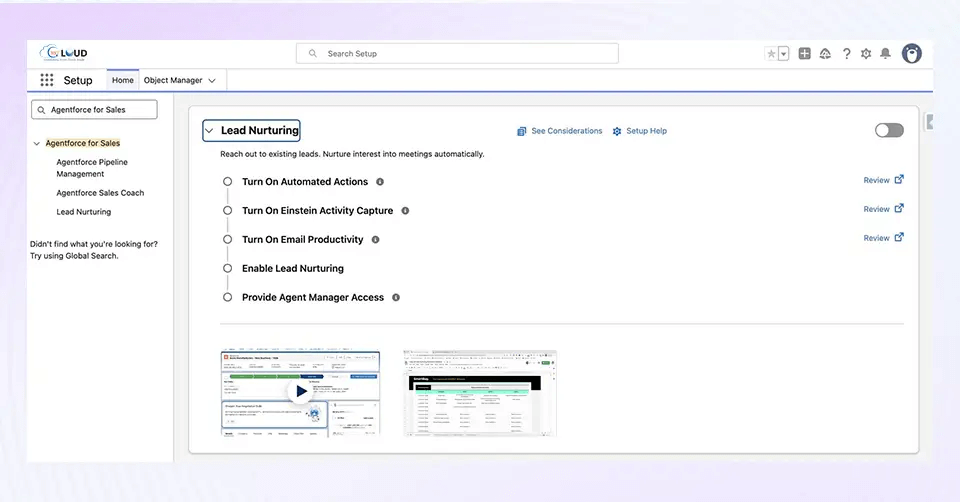Collapse Agentforce for Sales tree node
Viewport: 960px width, 502px height.
tap(37, 144)
